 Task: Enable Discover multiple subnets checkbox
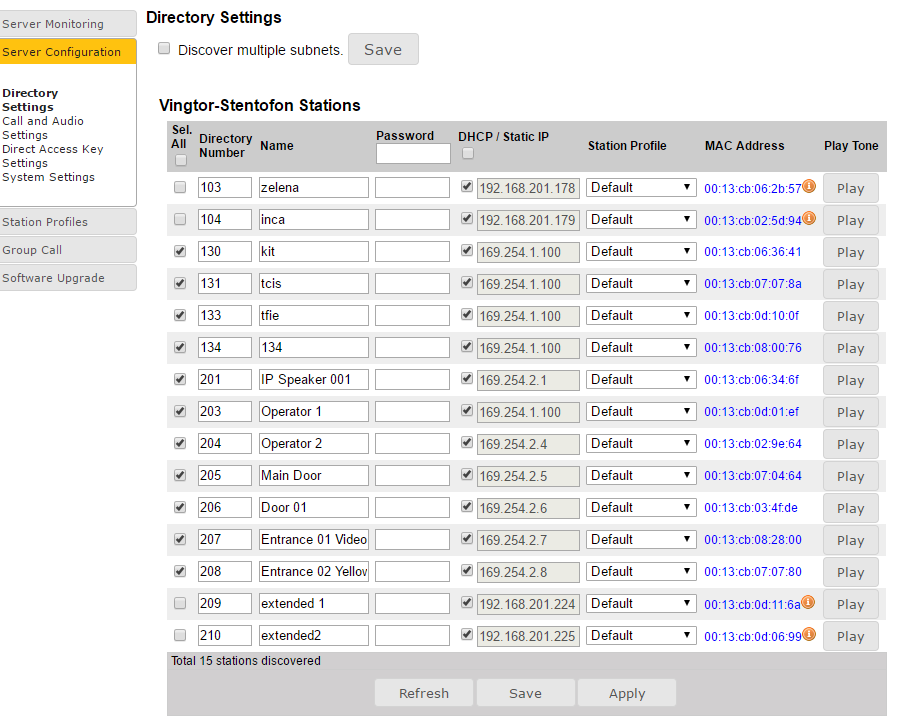(164, 49)
